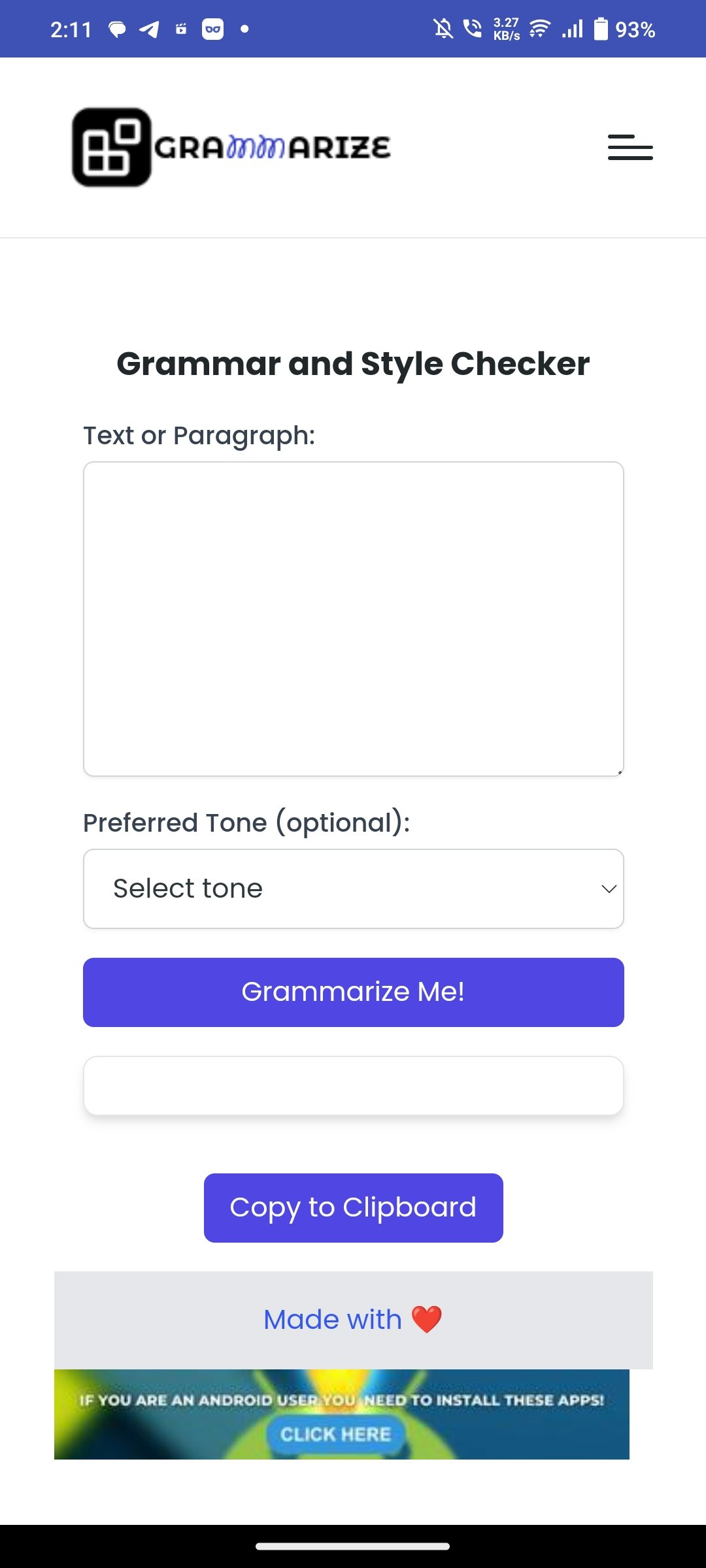Open the Made with heart link
The width and height of the screenshot is (706, 1568).
(x=353, y=1320)
